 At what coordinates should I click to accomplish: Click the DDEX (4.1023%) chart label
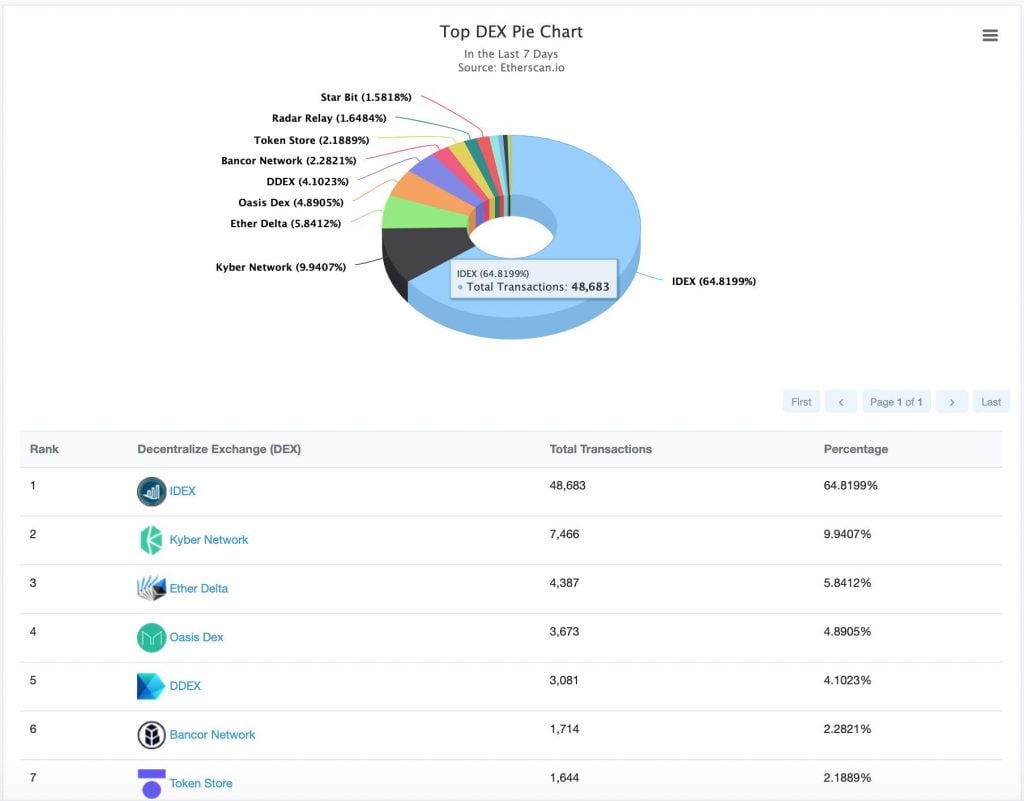pos(308,181)
